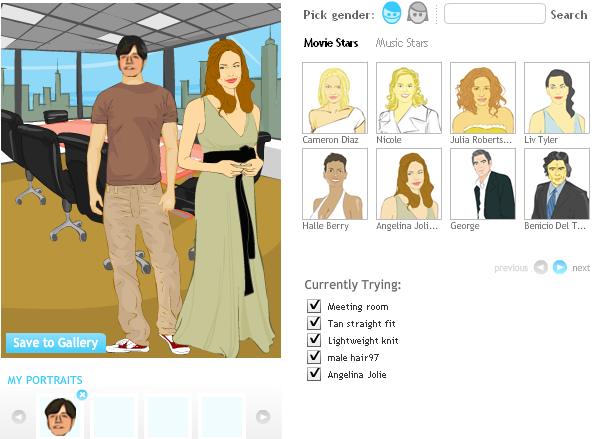Uncheck the Angelina Jolie checkbox
The width and height of the screenshot is (596, 439).
pyautogui.click(x=314, y=374)
